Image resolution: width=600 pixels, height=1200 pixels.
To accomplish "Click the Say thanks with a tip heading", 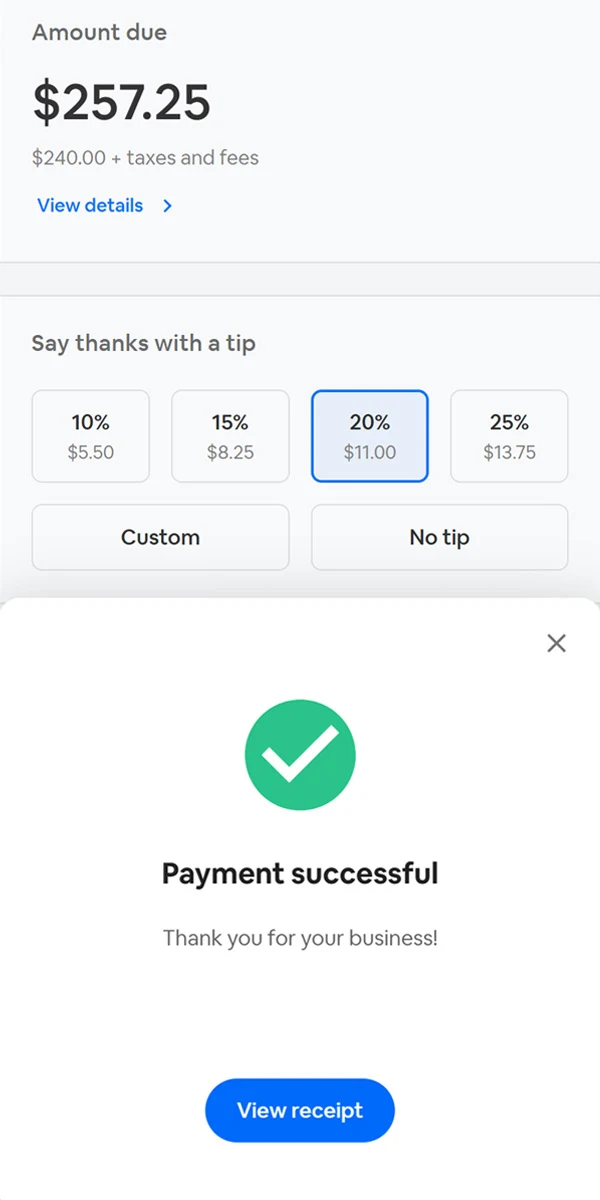I will coord(143,343).
